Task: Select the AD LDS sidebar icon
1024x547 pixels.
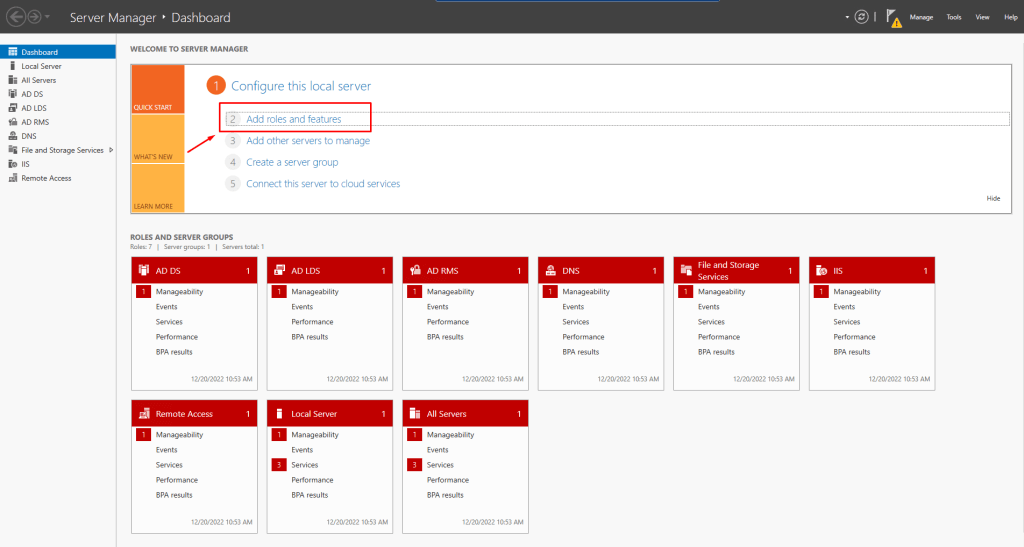Action: click(12, 108)
